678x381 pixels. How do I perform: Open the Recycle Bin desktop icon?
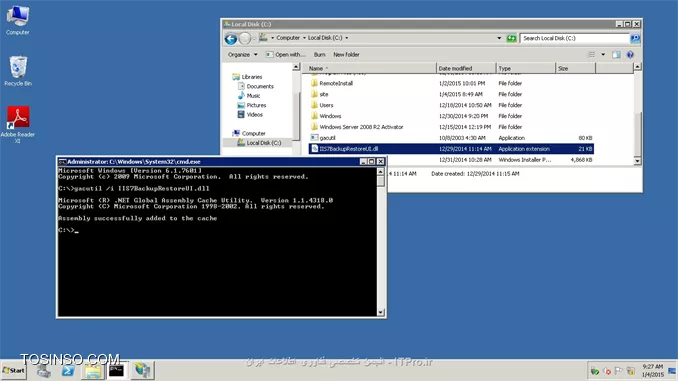(x=18, y=71)
